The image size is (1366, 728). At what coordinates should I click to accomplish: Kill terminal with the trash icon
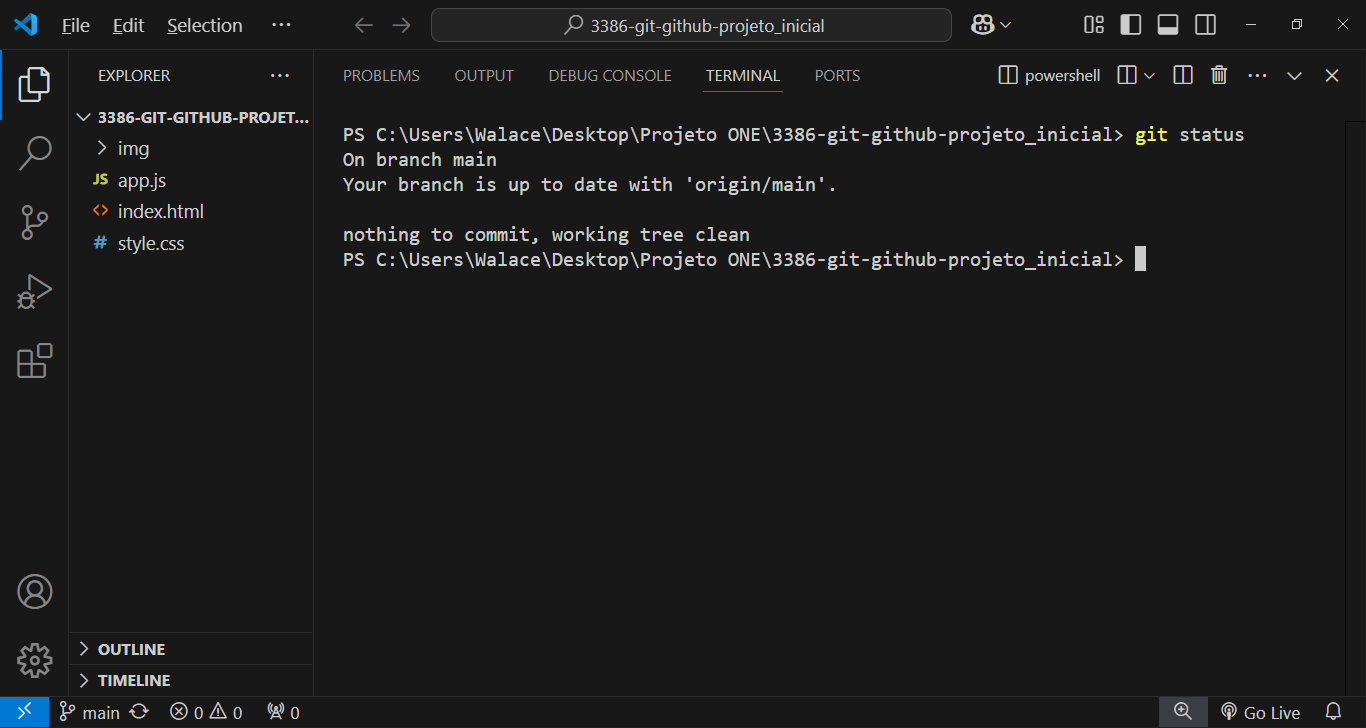click(x=1219, y=76)
